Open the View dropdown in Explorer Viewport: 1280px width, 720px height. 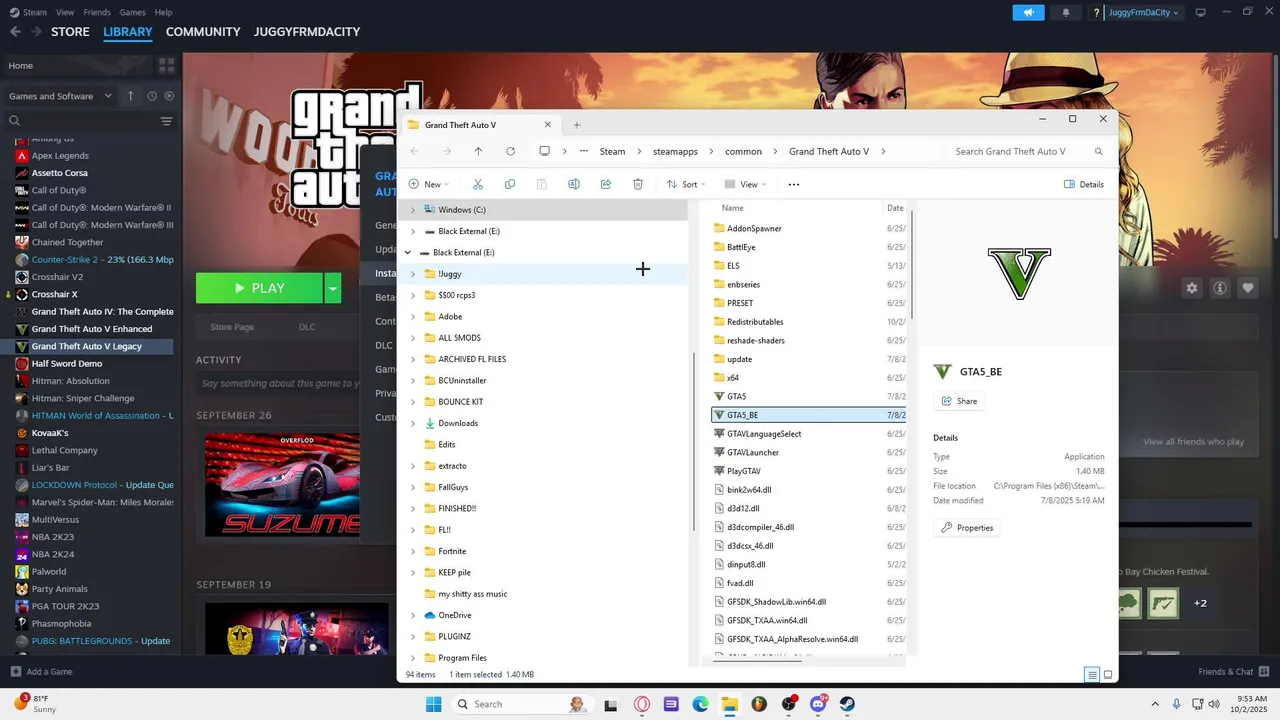pyautogui.click(x=745, y=184)
